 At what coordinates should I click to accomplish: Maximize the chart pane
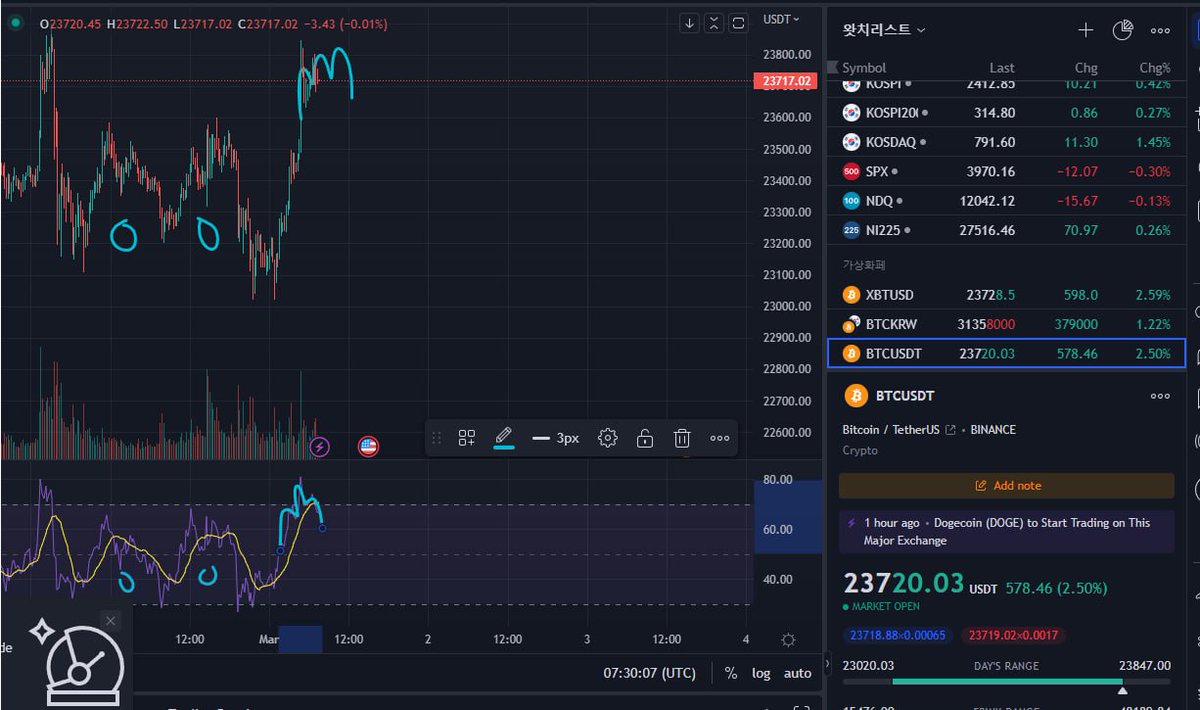click(739, 23)
